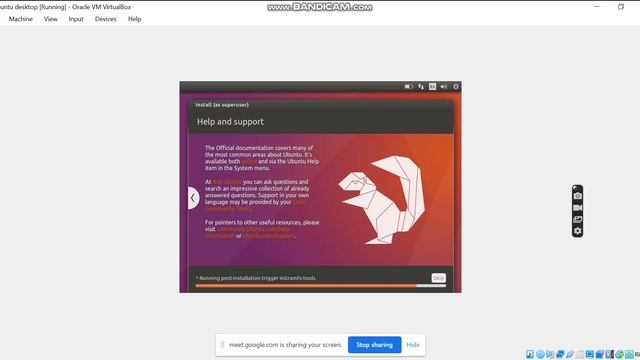Viewport: 640px width, 360px height.
Task: Open the 'Ask Ubuntu' link
Action: coord(227,182)
